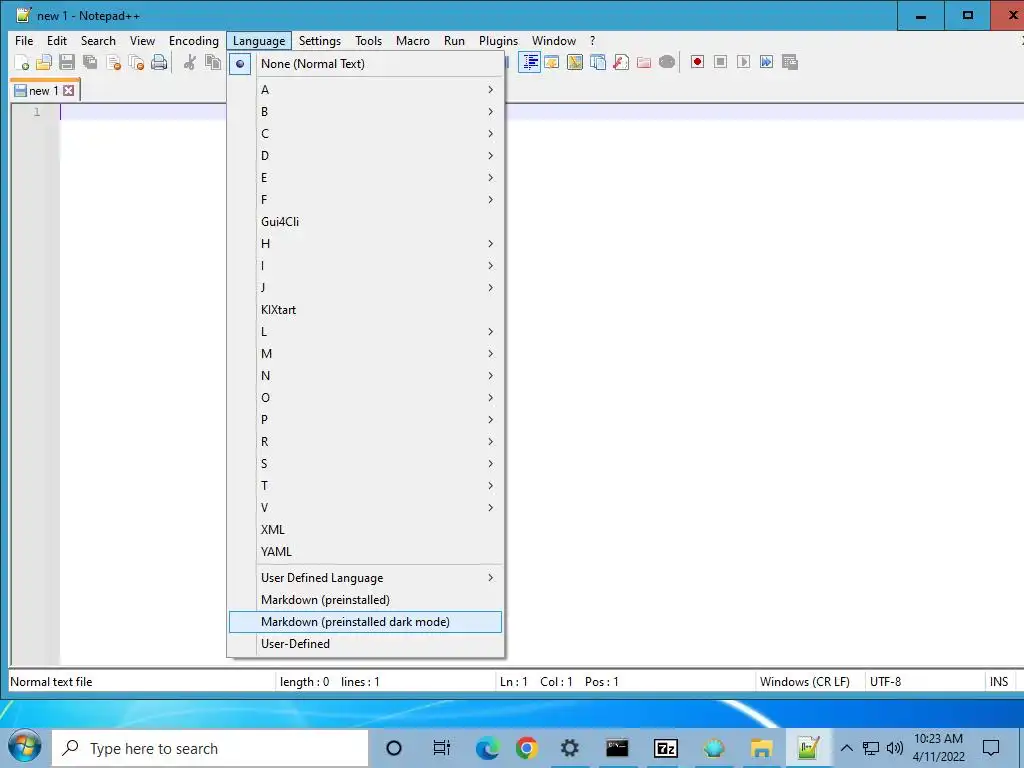Image resolution: width=1024 pixels, height=768 pixels.
Task: Choose Markdown (preinstalled) language
Action: 366,600
